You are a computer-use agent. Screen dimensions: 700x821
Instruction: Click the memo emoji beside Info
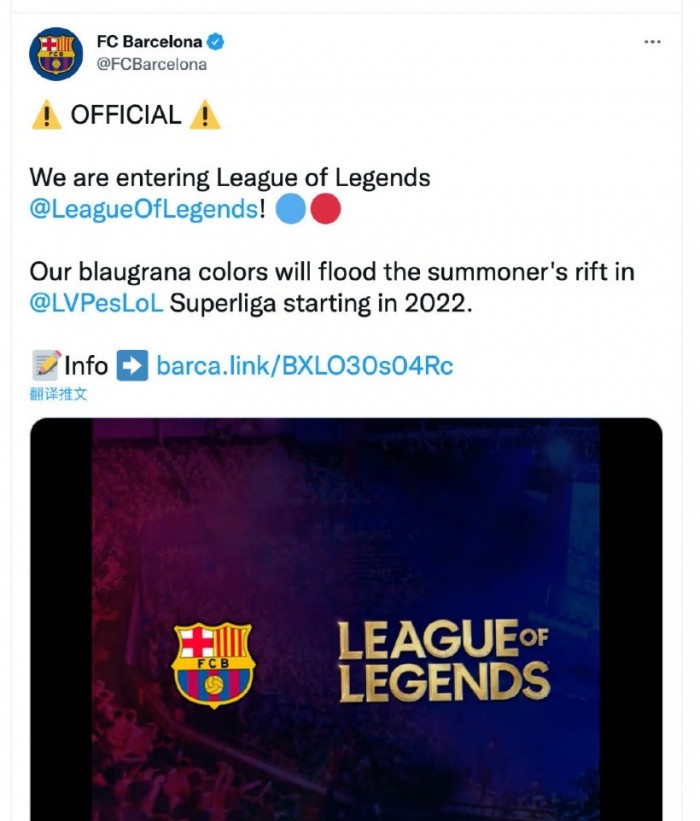[45, 365]
